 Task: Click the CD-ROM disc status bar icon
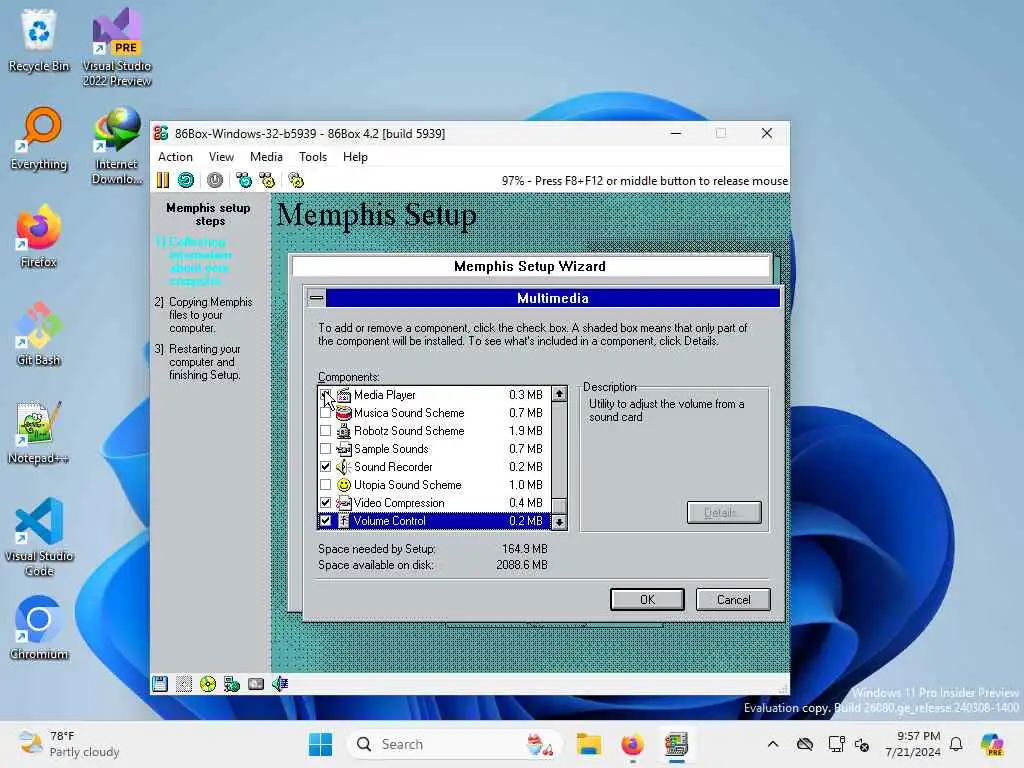click(208, 684)
